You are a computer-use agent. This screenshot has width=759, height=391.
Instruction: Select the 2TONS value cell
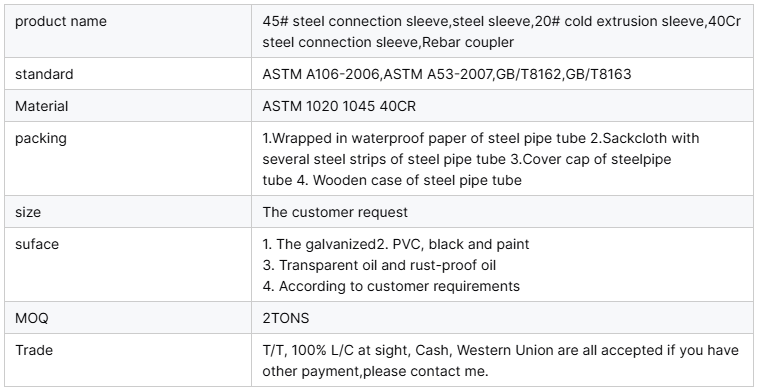[502, 318]
